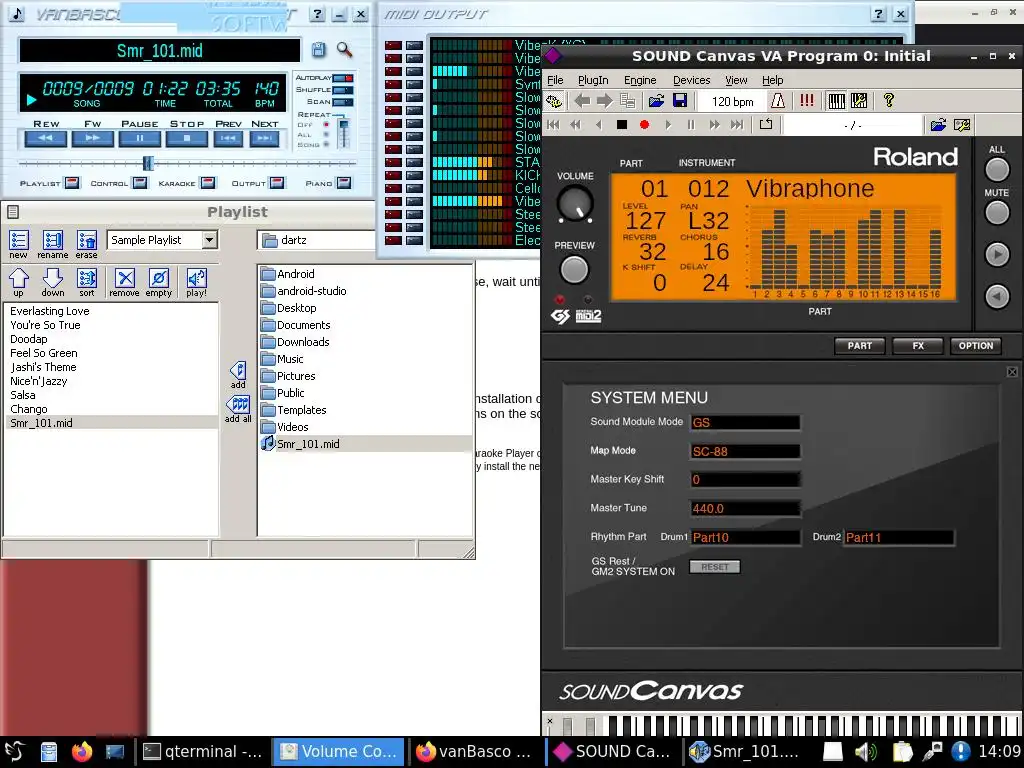Screen dimensions: 1024x768
Task: Click the ALL round button
Action: pos(997,170)
